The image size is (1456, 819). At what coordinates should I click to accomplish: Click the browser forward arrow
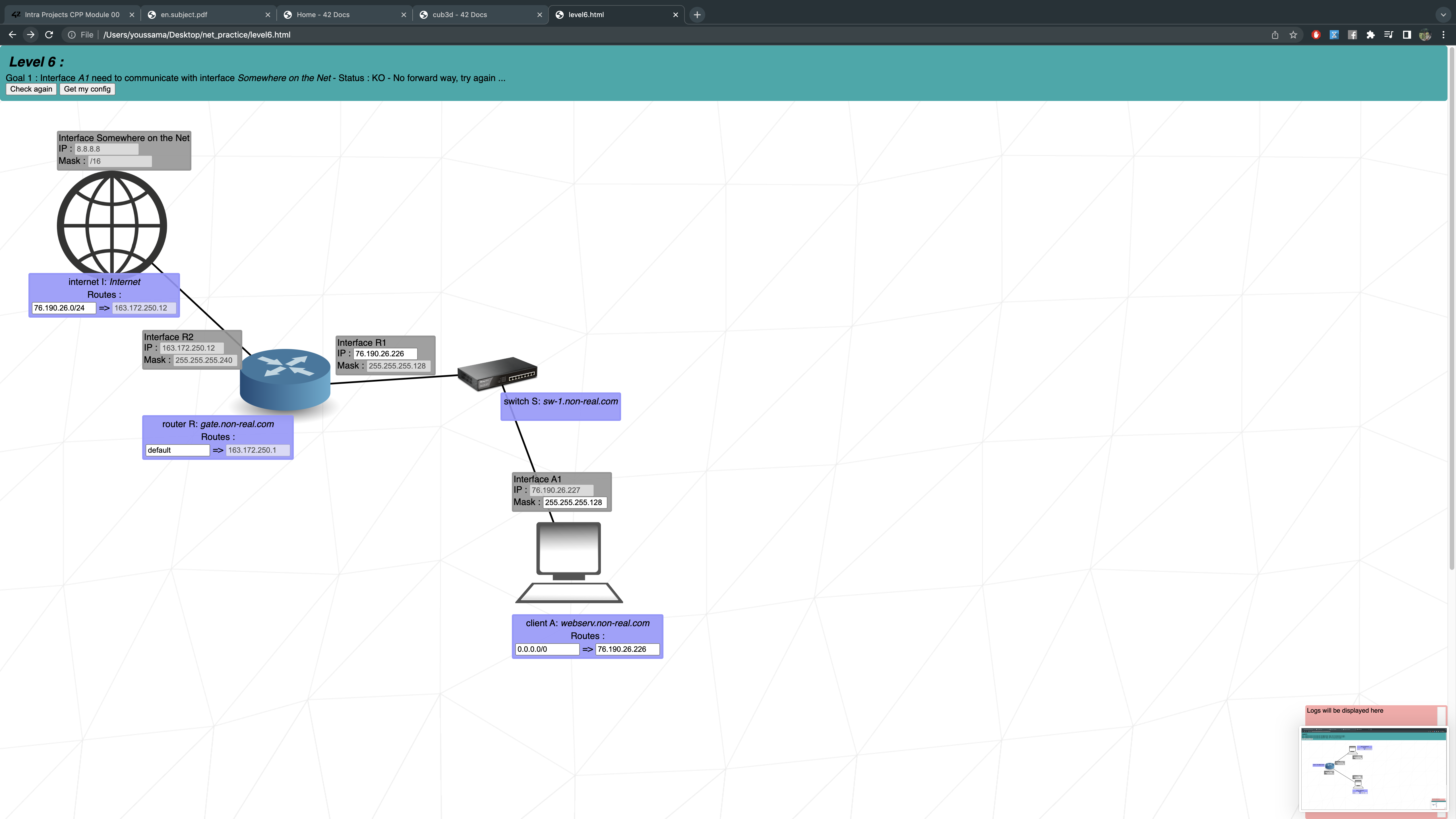30,34
